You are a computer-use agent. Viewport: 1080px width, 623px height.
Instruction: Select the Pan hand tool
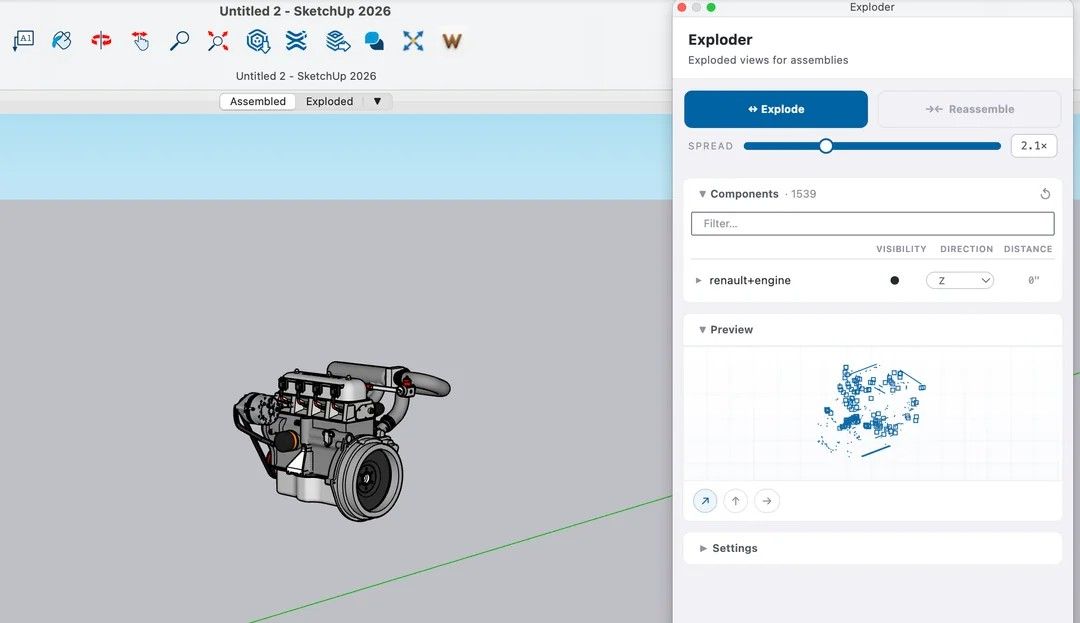click(x=141, y=41)
